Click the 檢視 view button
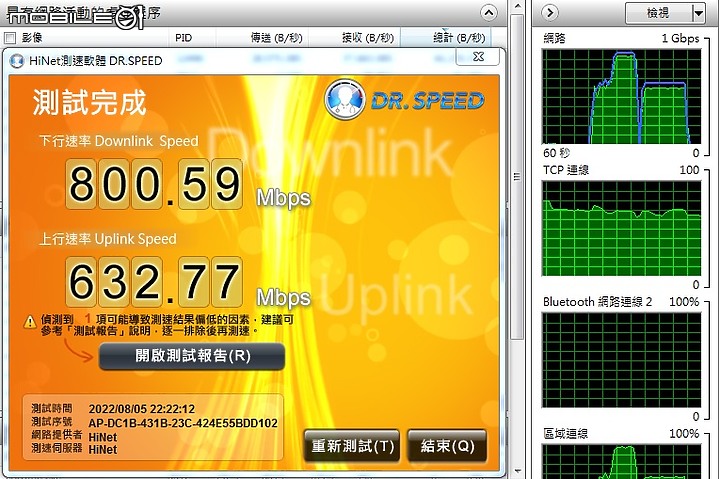 pos(658,13)
